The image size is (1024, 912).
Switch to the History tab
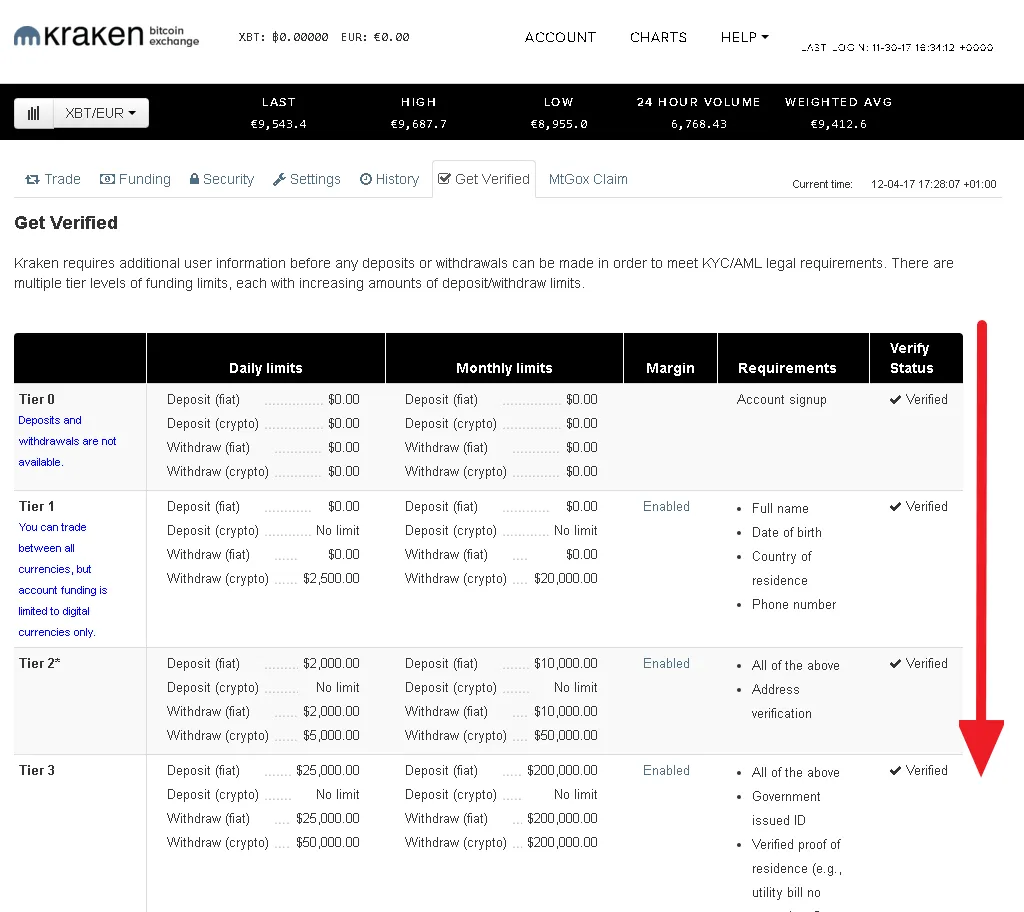[x=389, y=179]
